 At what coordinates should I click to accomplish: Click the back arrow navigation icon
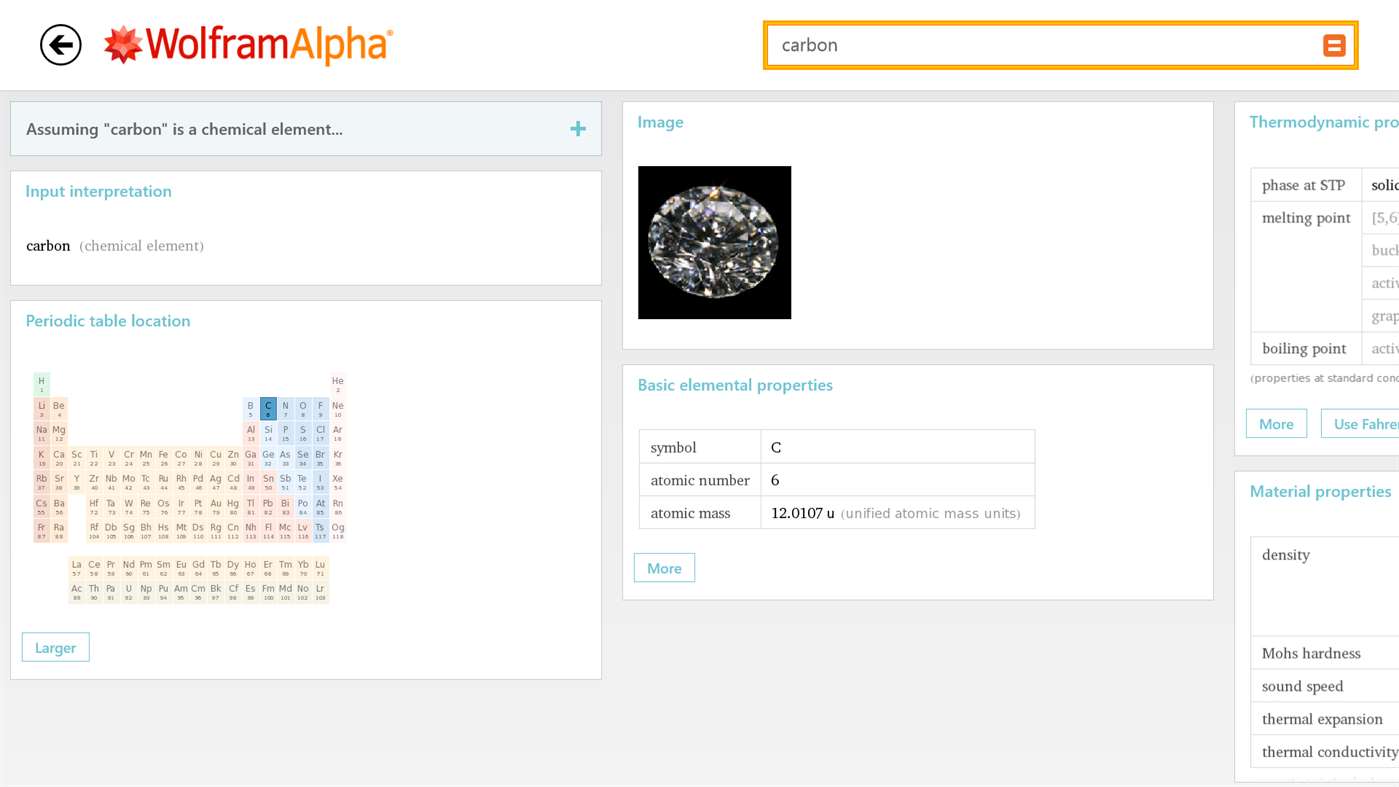[x=60, y=44]
